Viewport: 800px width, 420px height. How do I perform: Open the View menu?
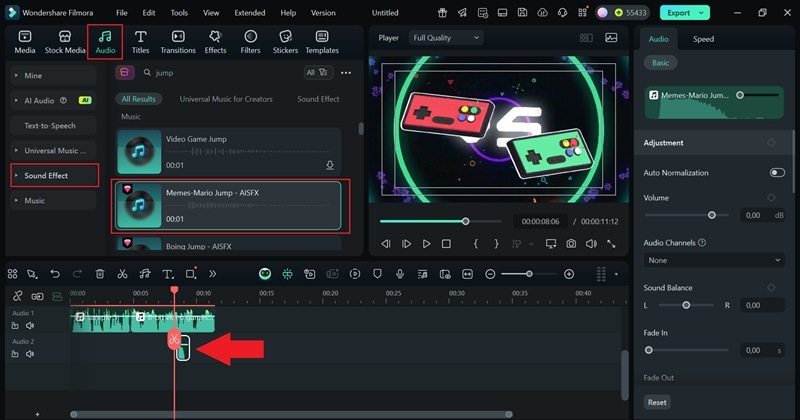(211, 13)
